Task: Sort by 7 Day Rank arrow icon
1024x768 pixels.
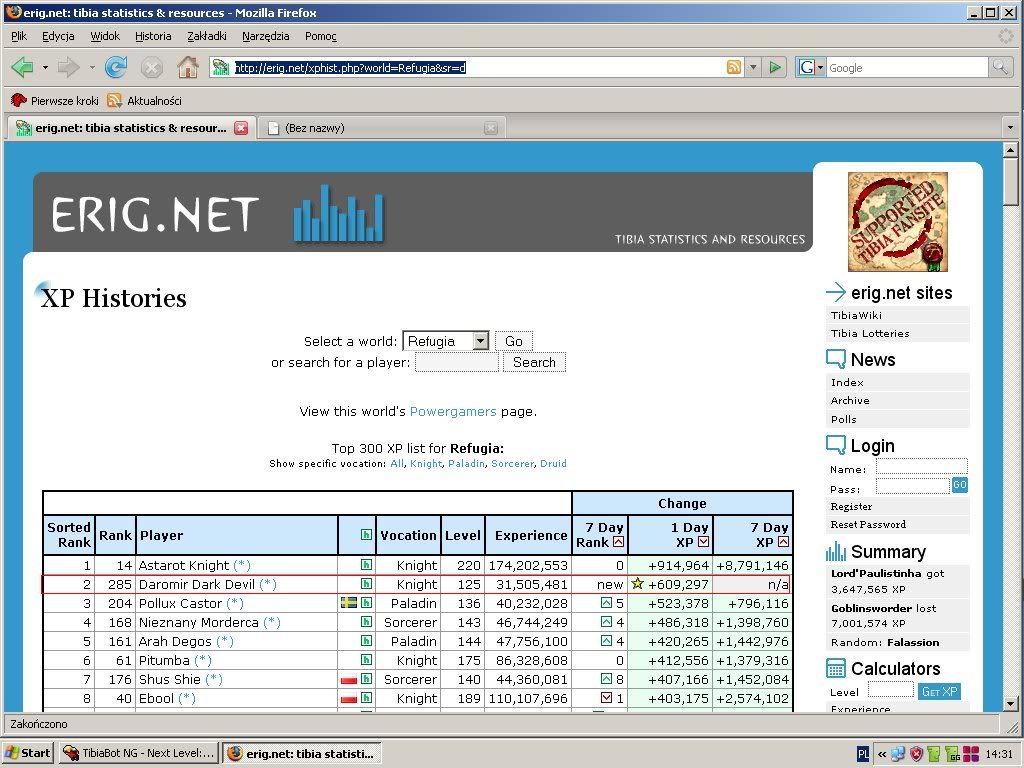Action: [x=618, y=542]
